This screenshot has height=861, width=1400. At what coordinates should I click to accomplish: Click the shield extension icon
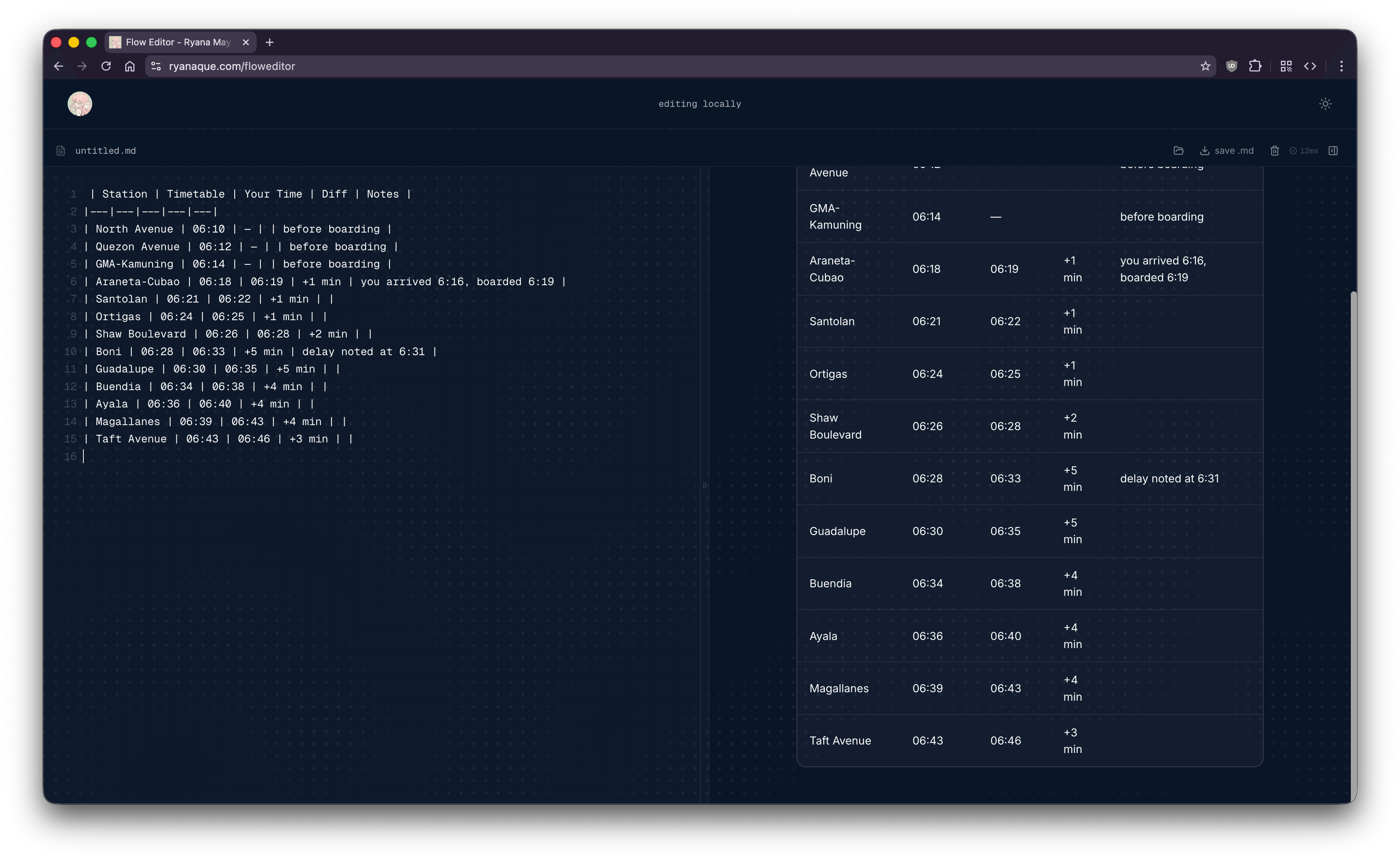[1231, 66]
